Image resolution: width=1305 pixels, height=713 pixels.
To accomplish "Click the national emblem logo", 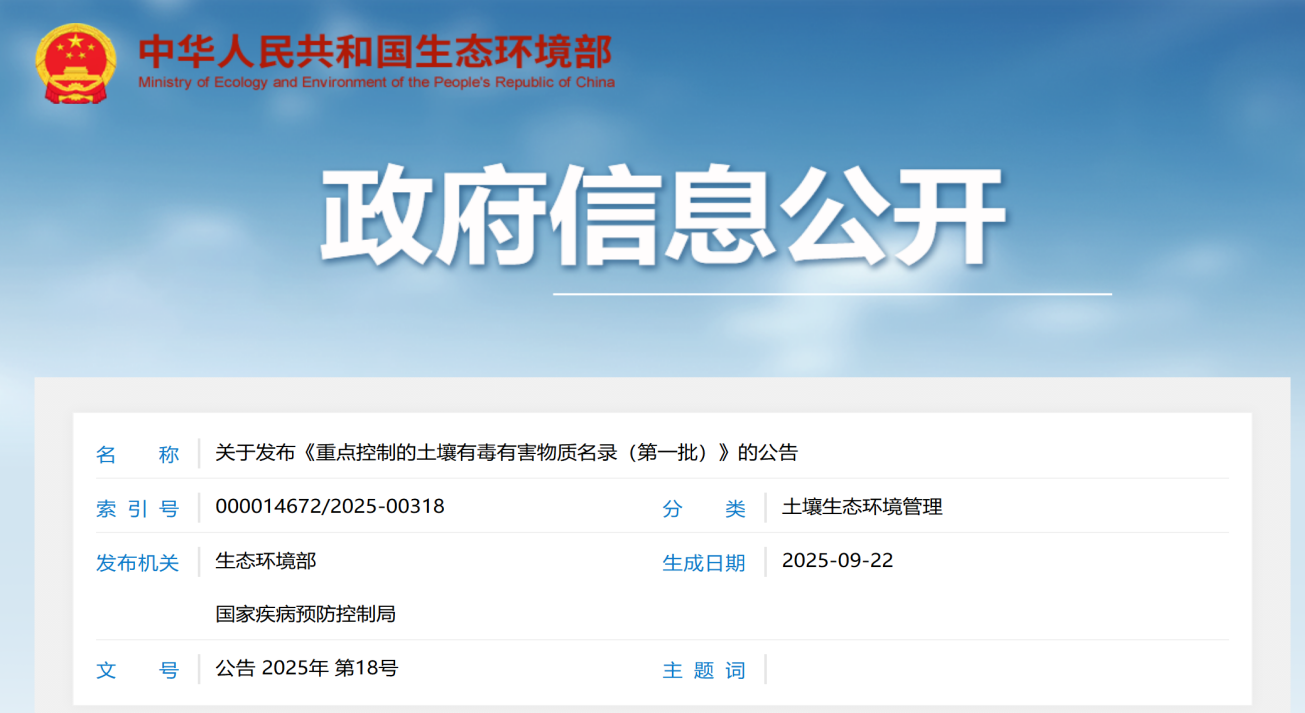I will click(75, 63).
